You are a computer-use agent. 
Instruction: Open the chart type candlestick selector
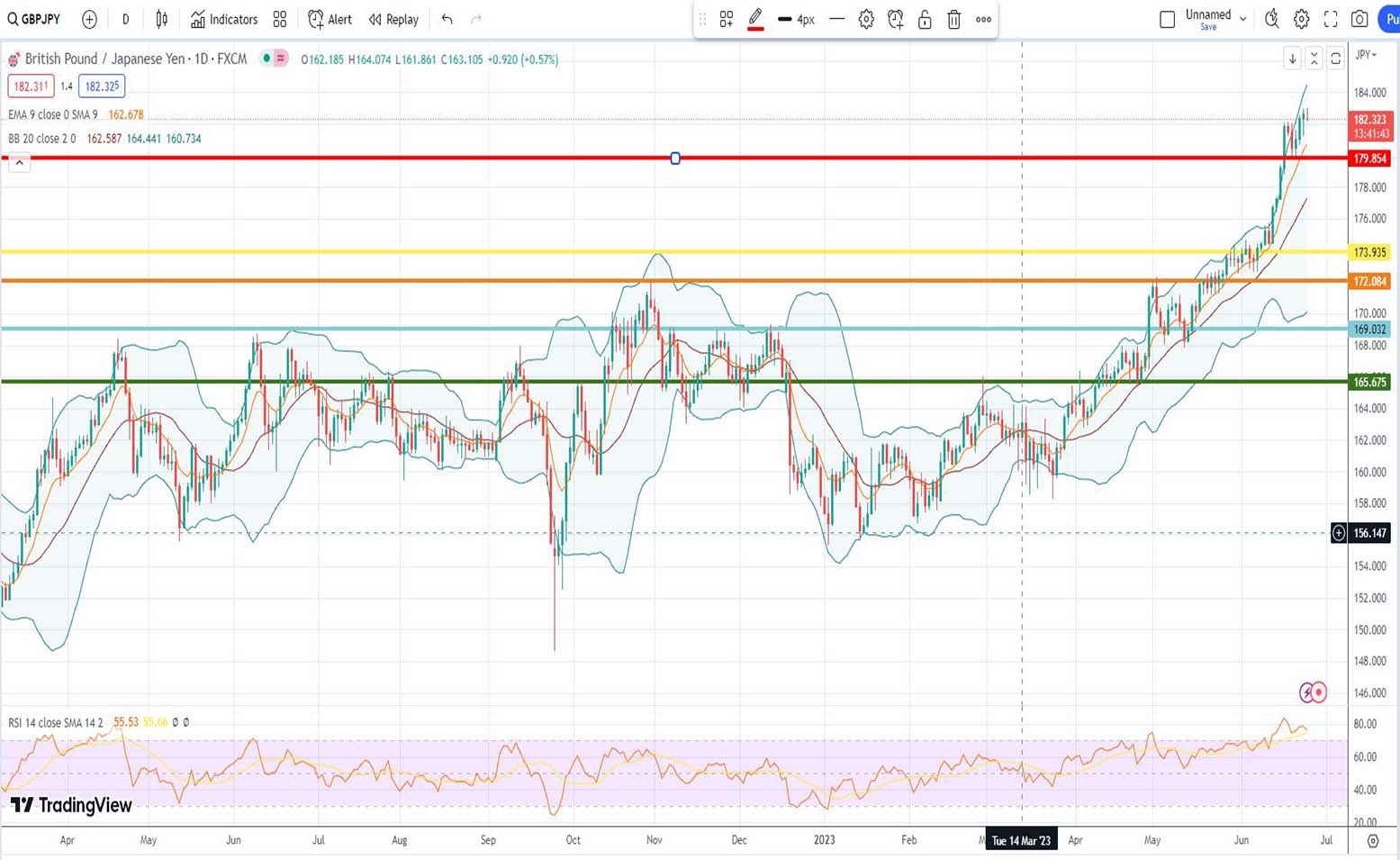pyautogui.click(x=162, y=19)
